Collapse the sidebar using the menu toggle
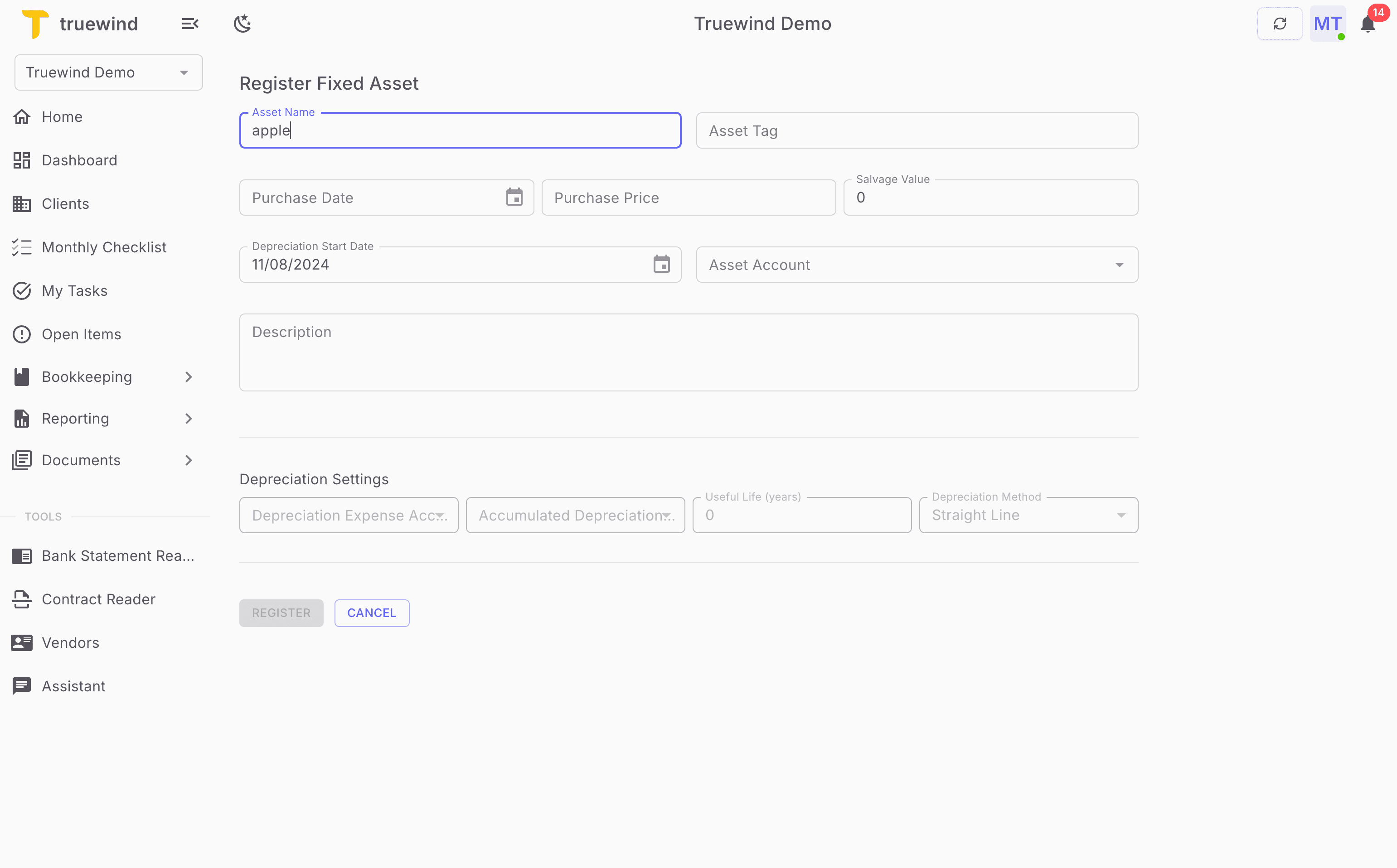1397x868 pixels. [x=189, y=23]
